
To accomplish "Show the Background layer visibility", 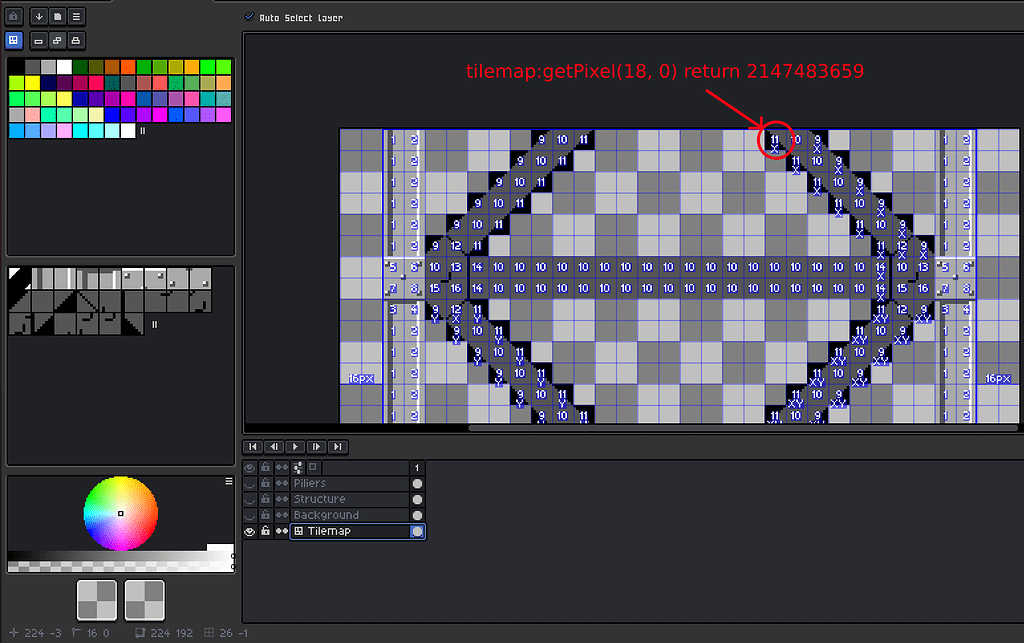I will [249, 514].
